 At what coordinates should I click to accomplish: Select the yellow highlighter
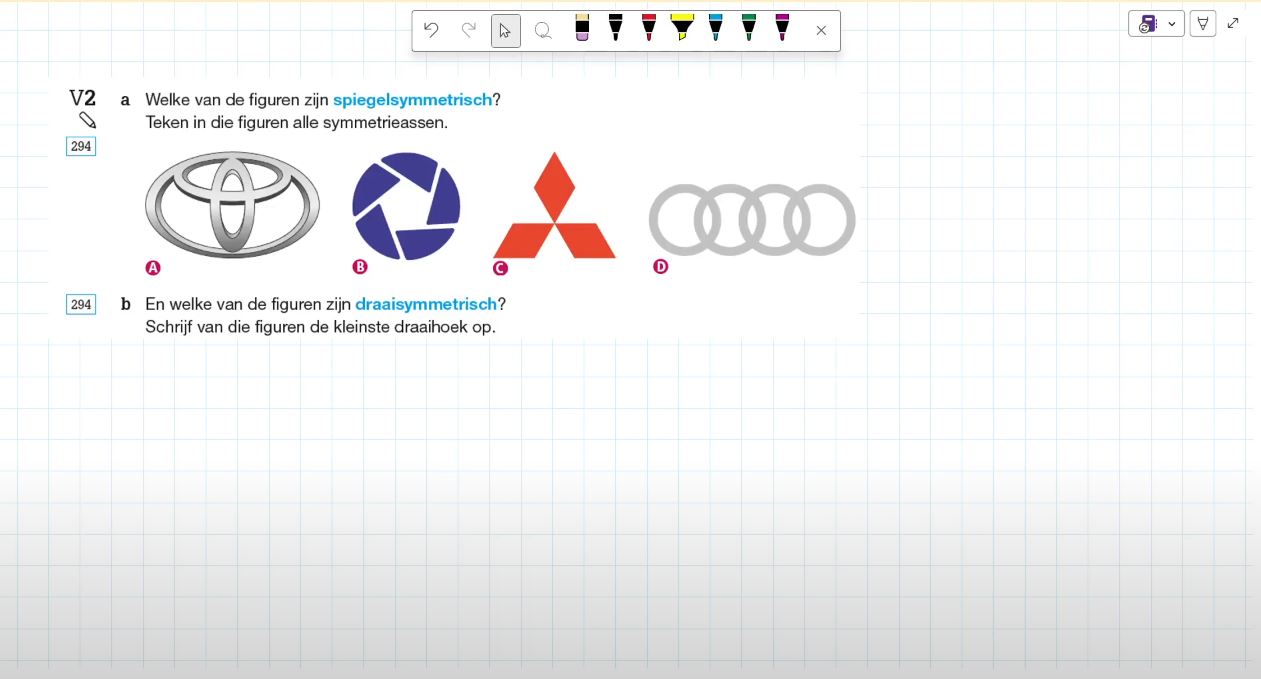[682, 28]
